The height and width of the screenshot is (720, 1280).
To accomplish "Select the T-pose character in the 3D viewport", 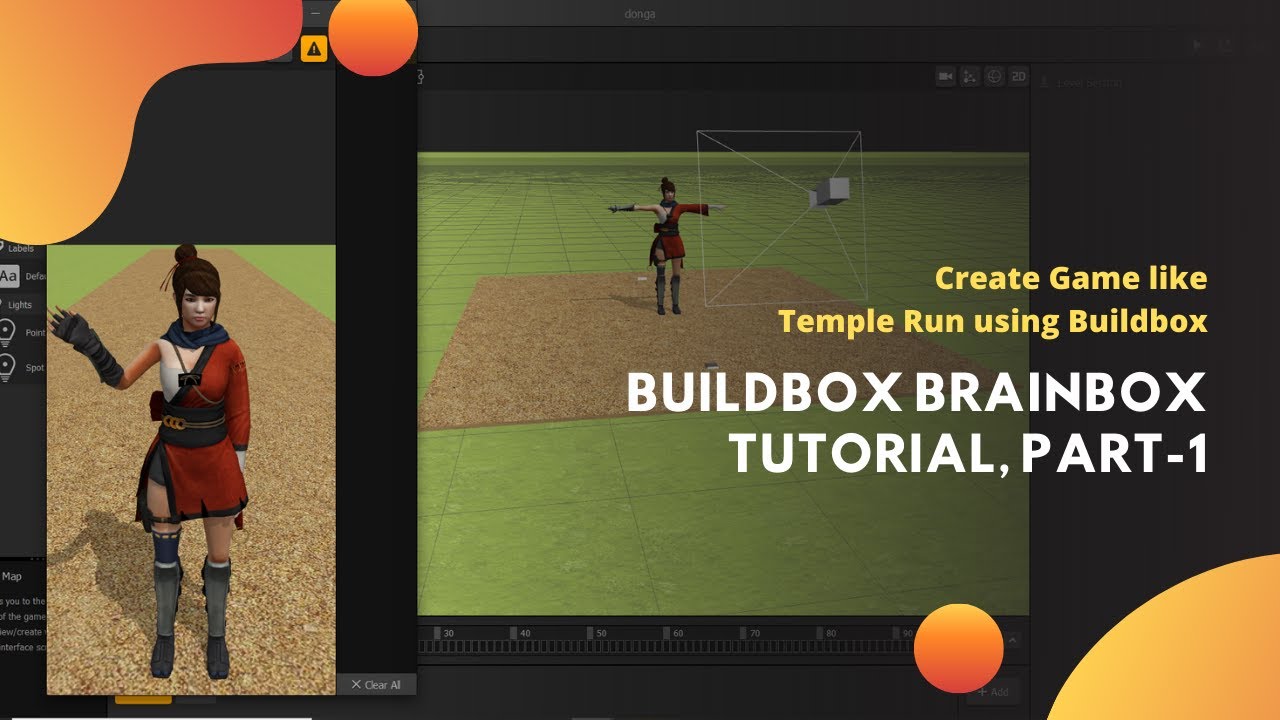I will coord(666,245).
